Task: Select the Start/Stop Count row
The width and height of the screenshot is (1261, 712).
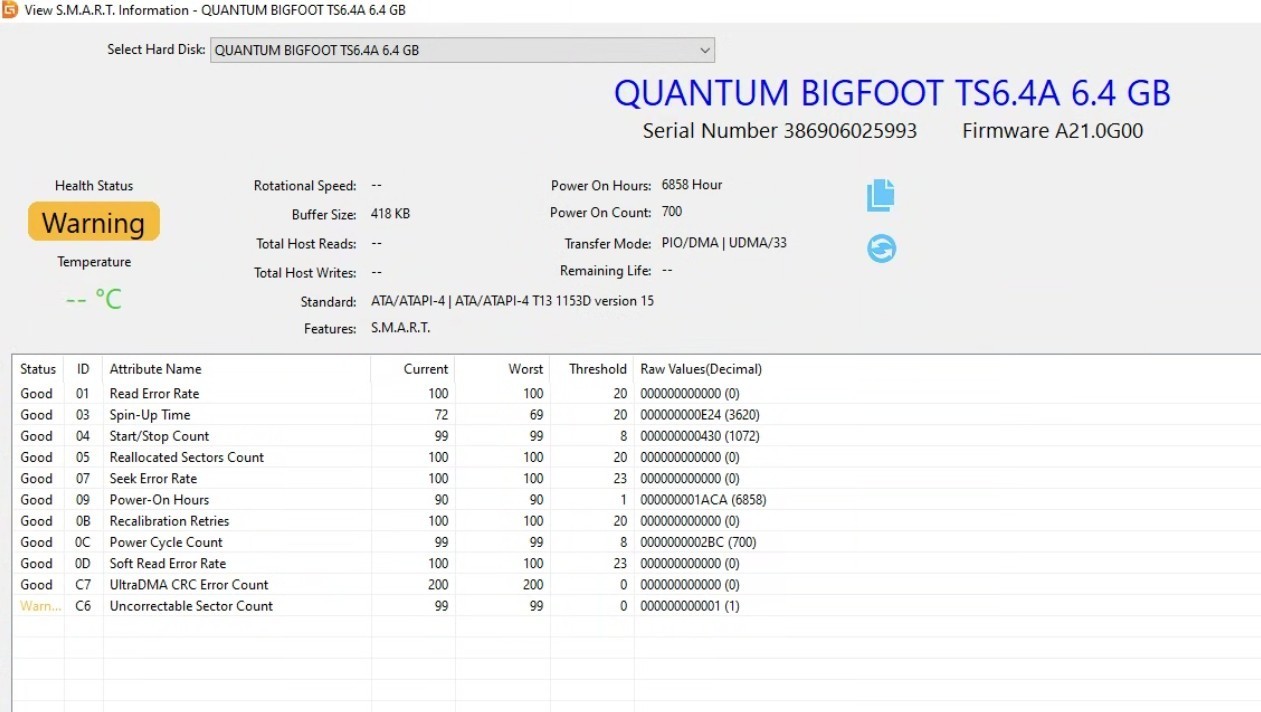Action: 636,436
